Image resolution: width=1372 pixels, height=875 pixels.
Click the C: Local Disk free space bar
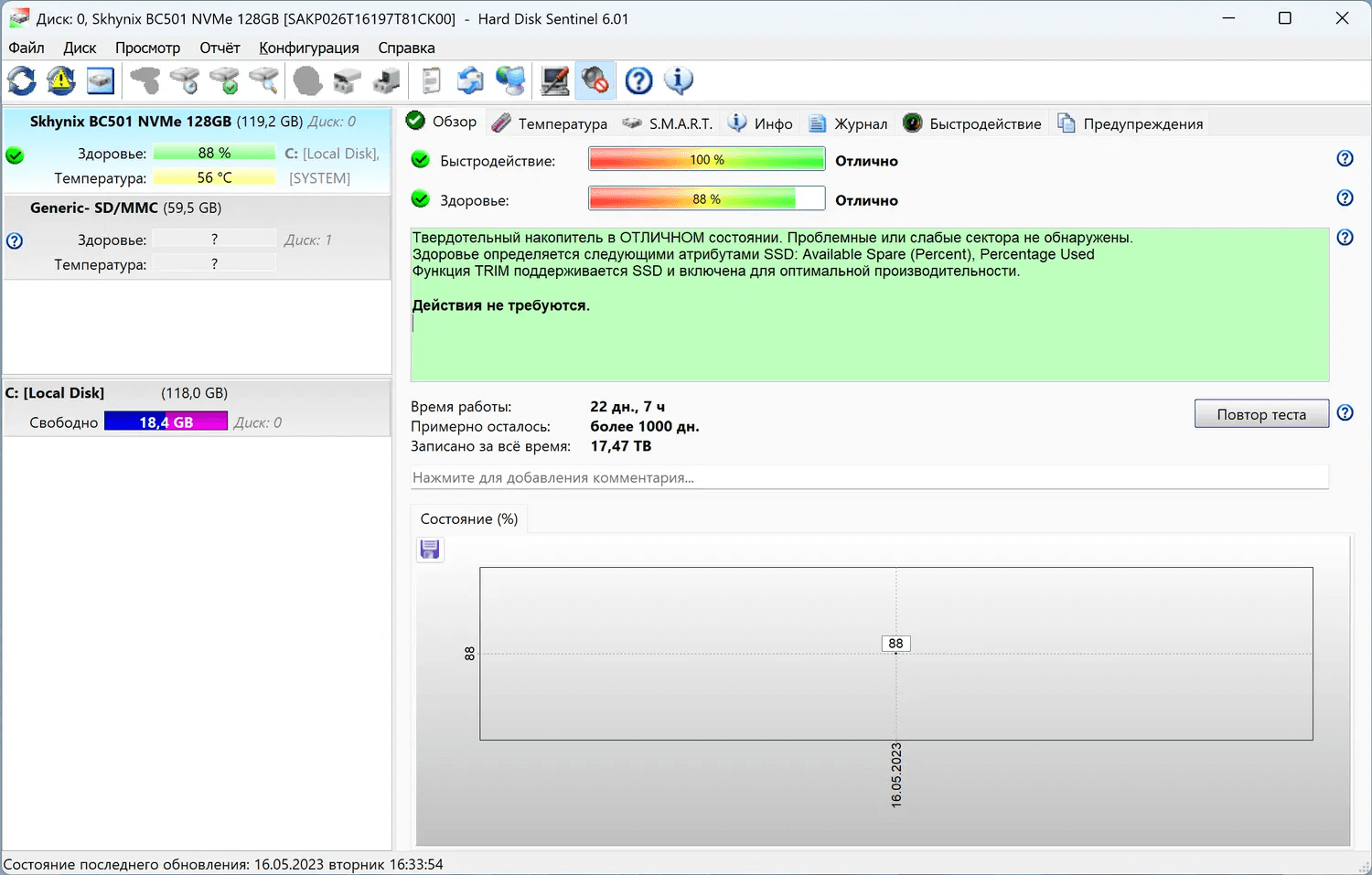click(166, 422)
